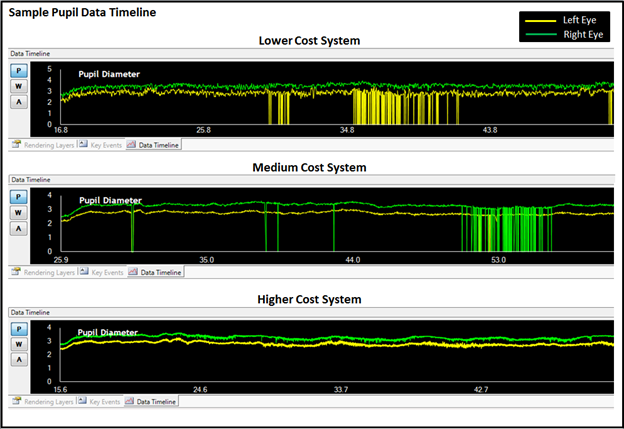Click the Right Eye legend label
Screen dimensions: 624x429
[583, 35]
